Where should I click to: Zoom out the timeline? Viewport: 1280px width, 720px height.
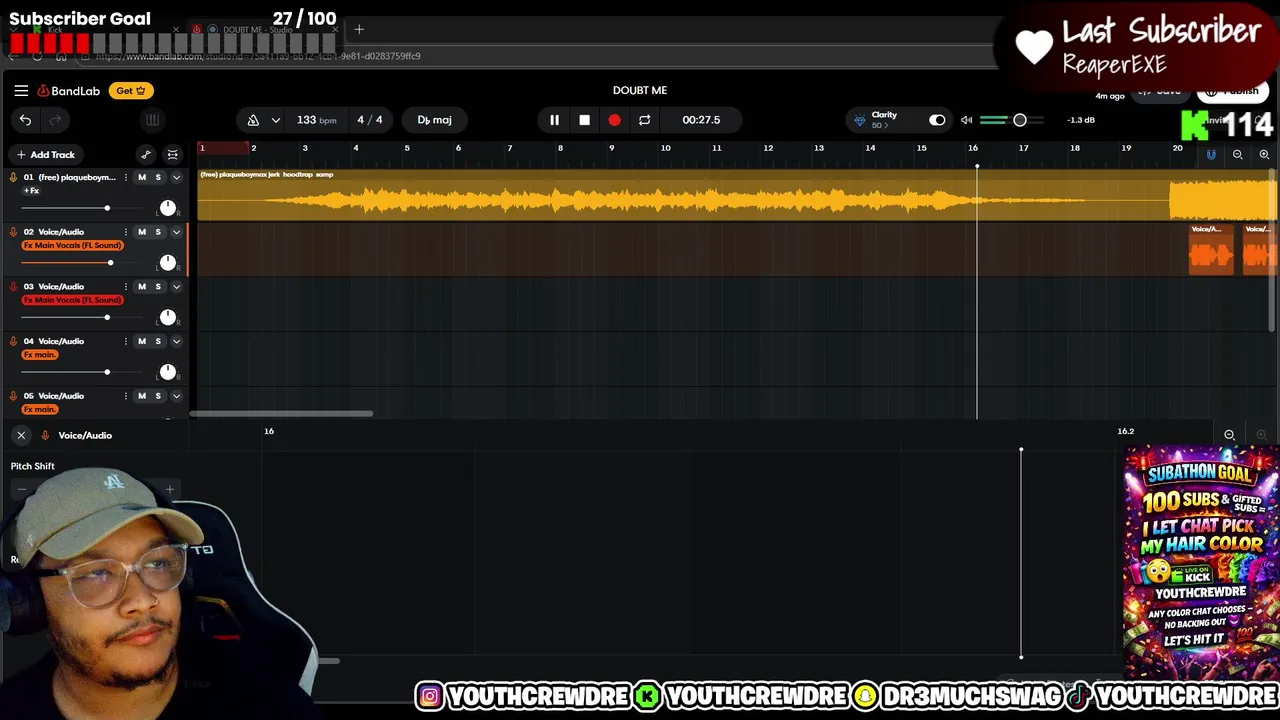pos(1238,155)
